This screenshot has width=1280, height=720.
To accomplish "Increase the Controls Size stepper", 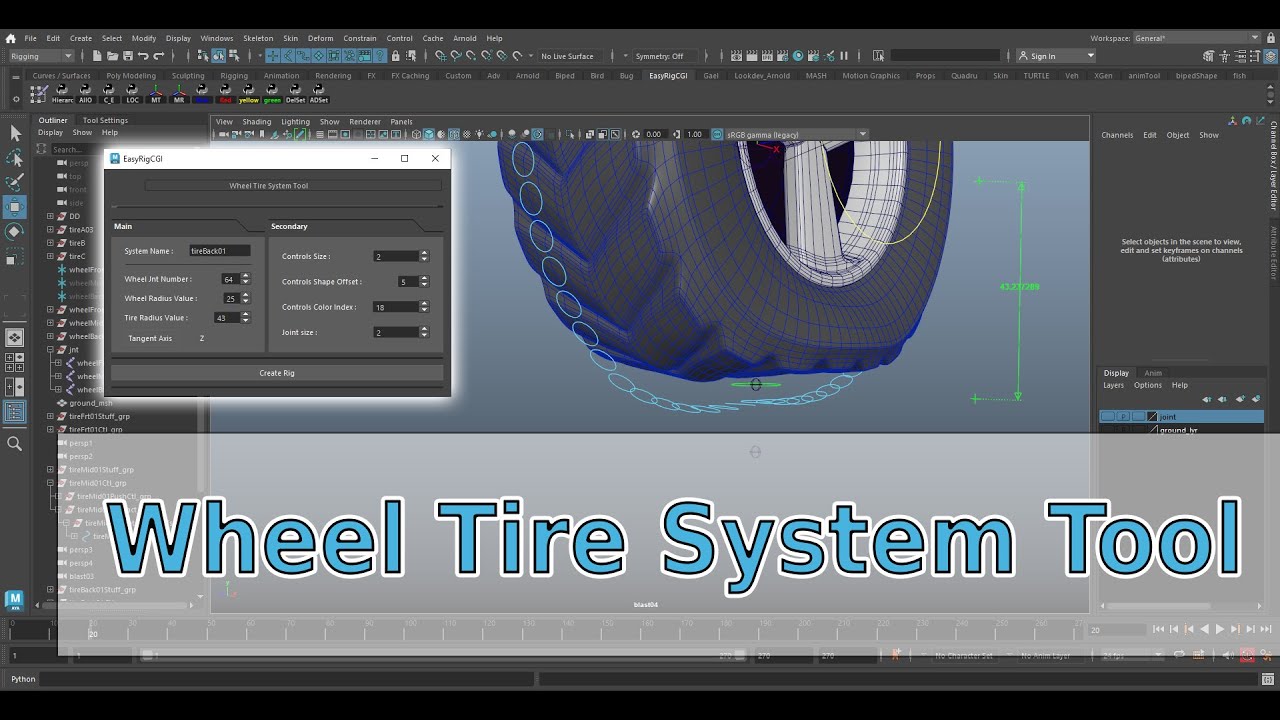I will coord(424,253).
